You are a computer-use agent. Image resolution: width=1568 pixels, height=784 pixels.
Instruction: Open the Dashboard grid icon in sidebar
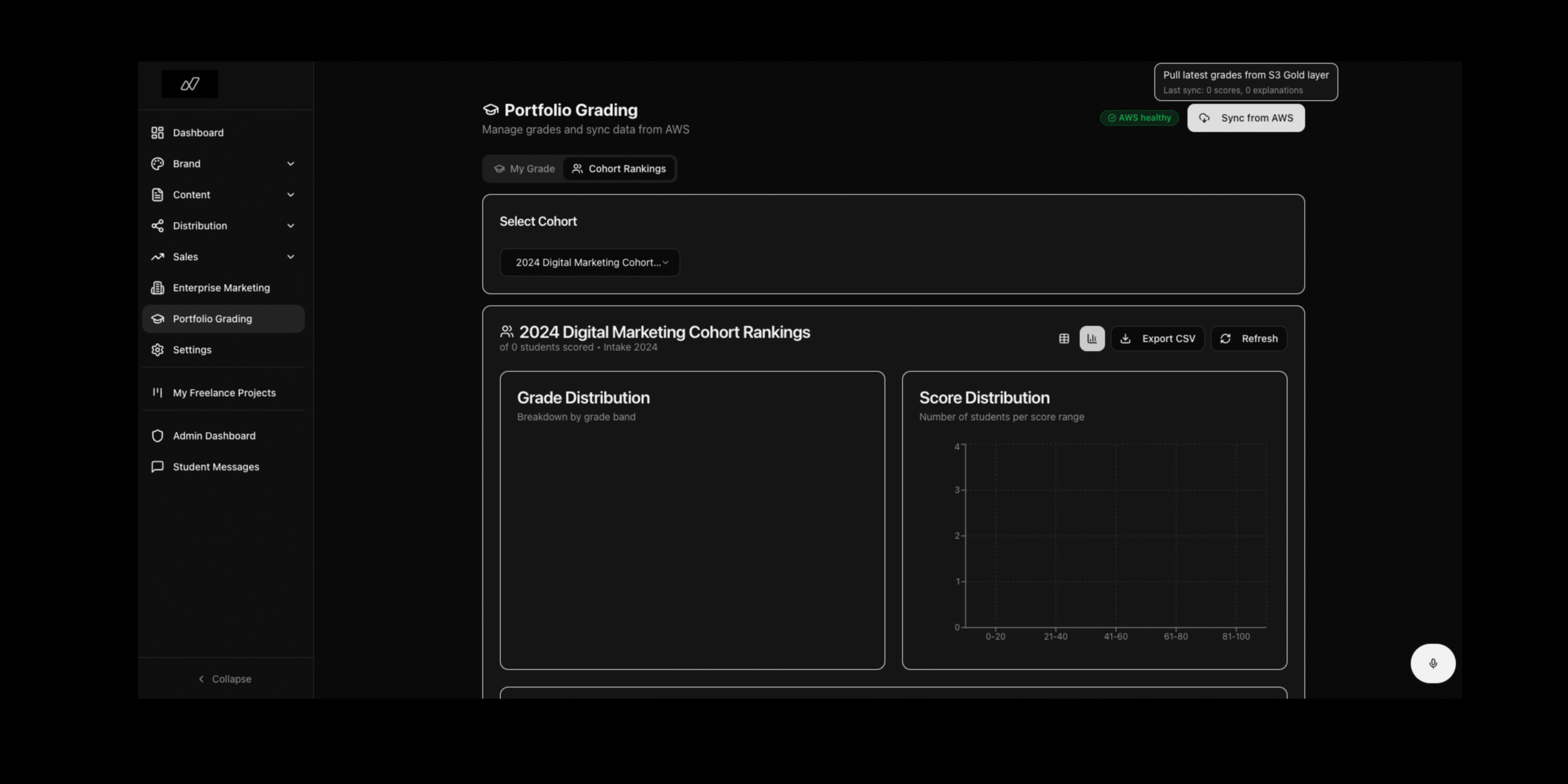click(x=157, y=132)
